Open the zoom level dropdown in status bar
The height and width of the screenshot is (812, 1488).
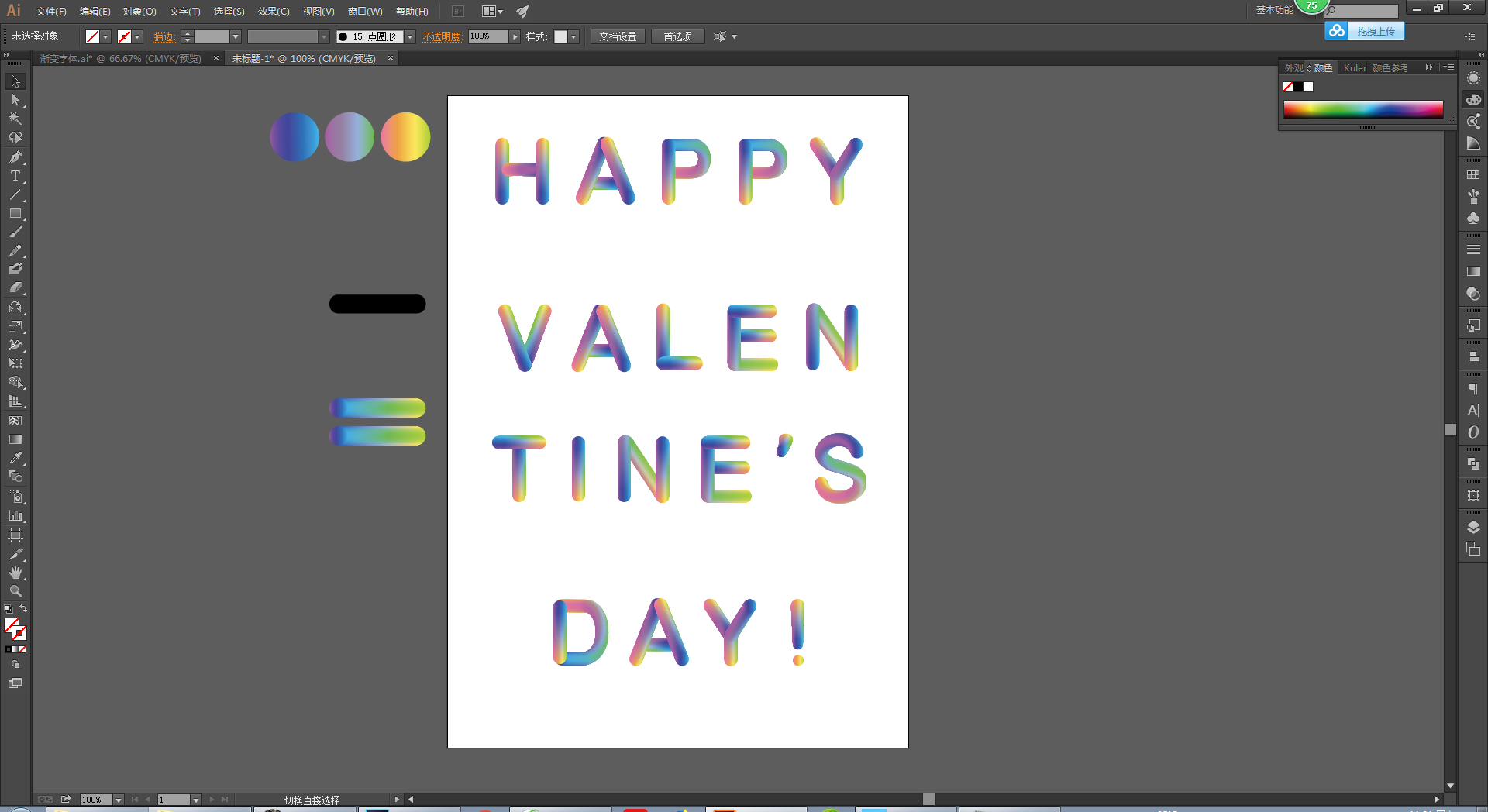coord(119,800)
